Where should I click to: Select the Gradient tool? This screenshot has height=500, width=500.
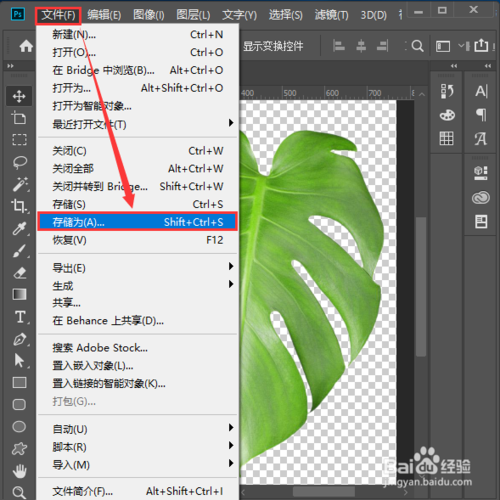coord(19,294)
